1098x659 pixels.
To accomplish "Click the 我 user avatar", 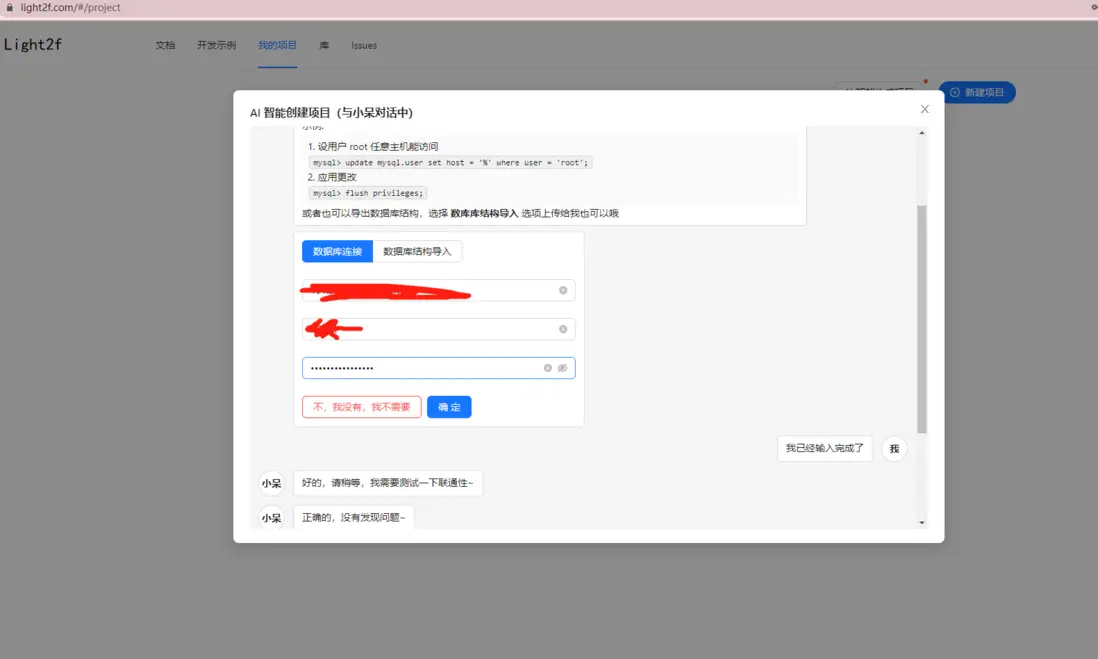I will pyautogui.click(x=894, y=449).
